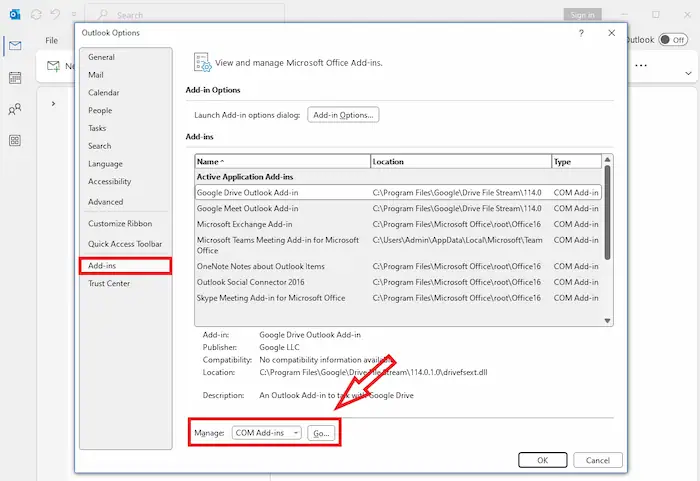Select OneNote Notes about Outlook Items row

click(398, 266)
